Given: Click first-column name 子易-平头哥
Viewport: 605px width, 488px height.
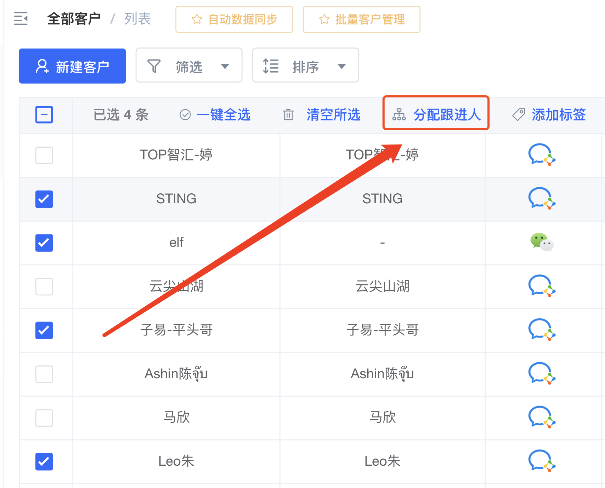Looking at the screenshot, I should coord(176,330).
